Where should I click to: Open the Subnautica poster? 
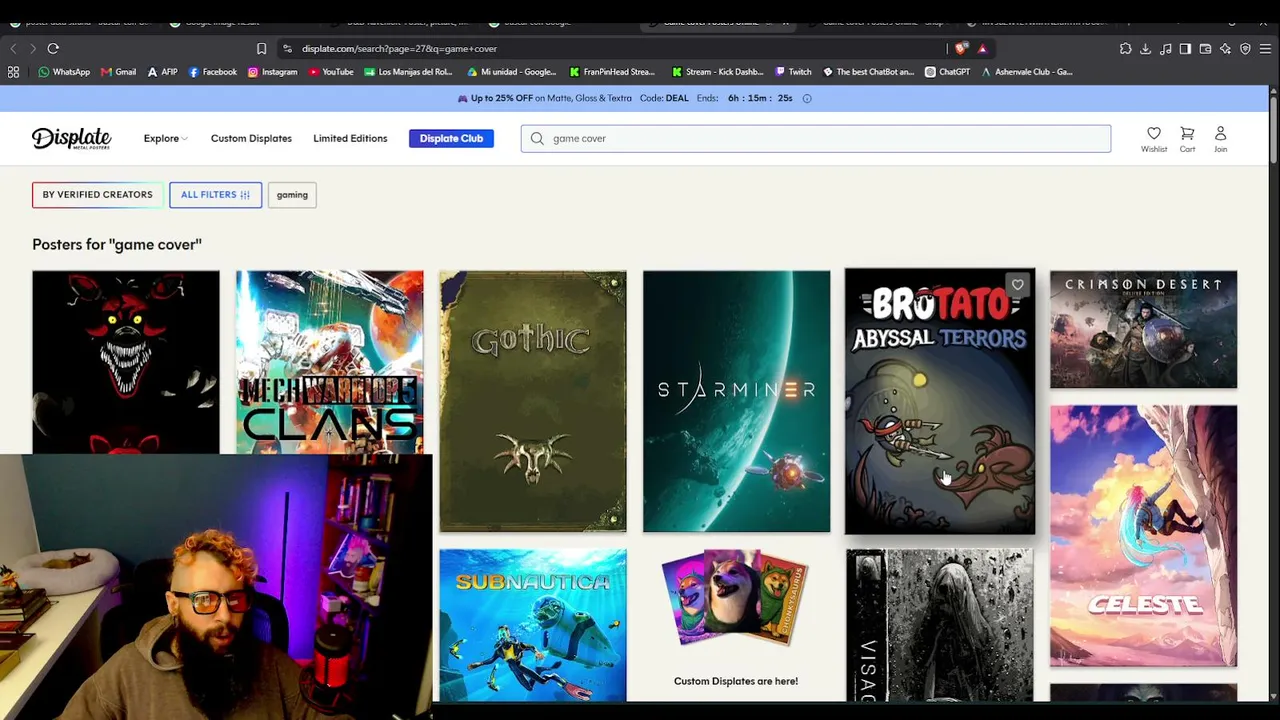(x=533, y=625)
